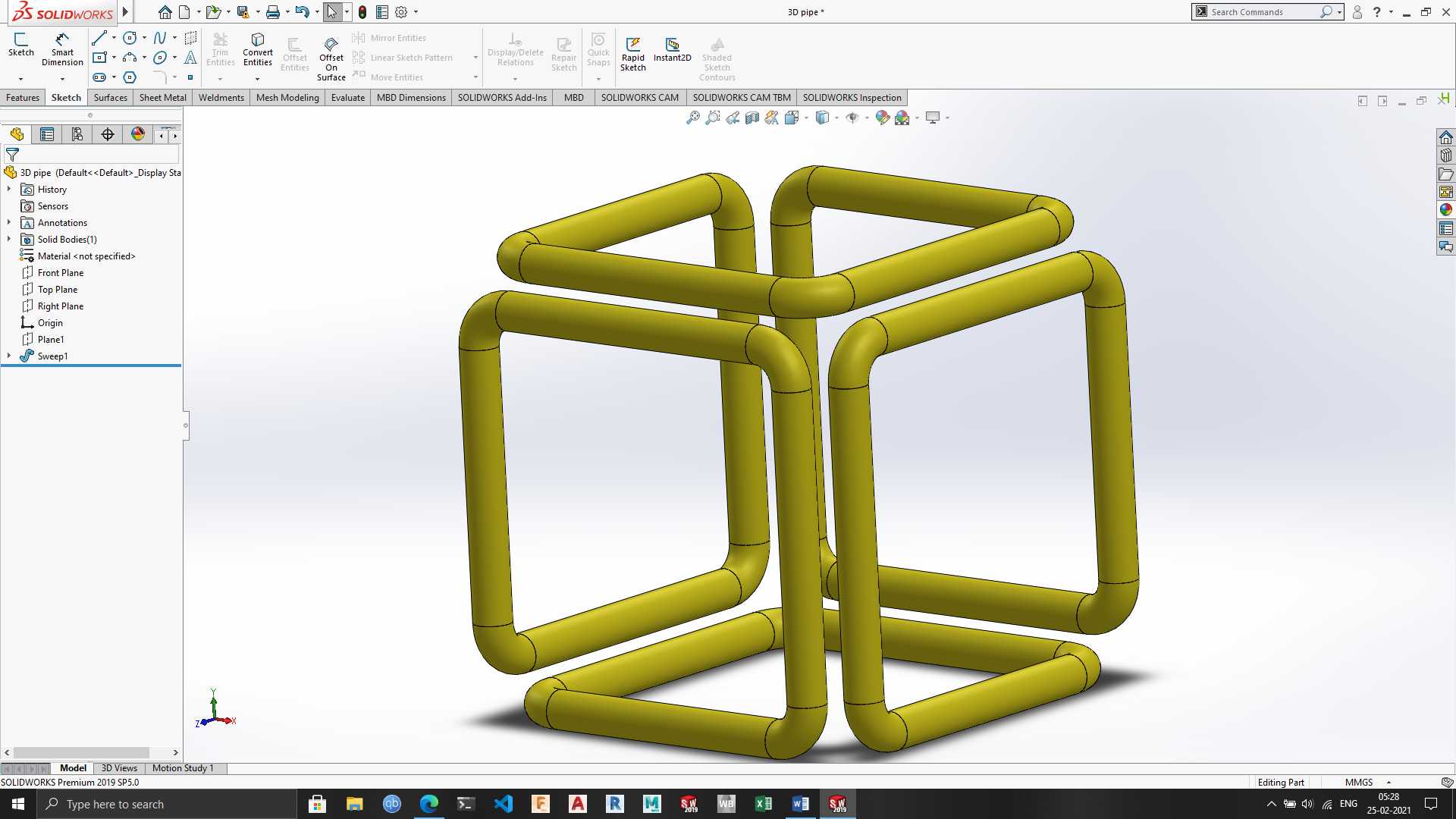Open the ConfigurationManager tab icon
The image size is (1456, 819).
pos(77,134)
